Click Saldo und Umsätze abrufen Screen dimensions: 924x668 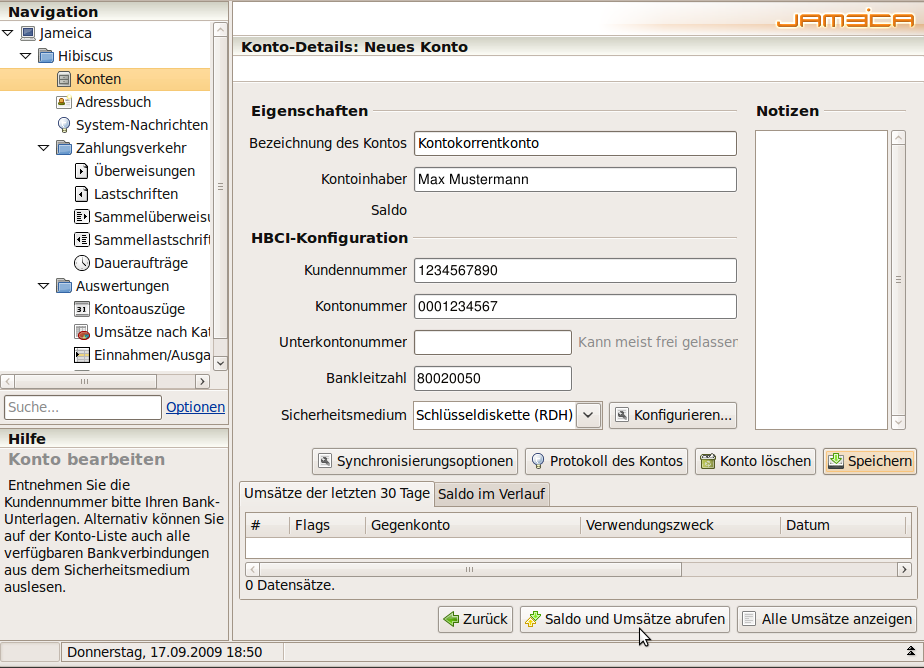625,619
